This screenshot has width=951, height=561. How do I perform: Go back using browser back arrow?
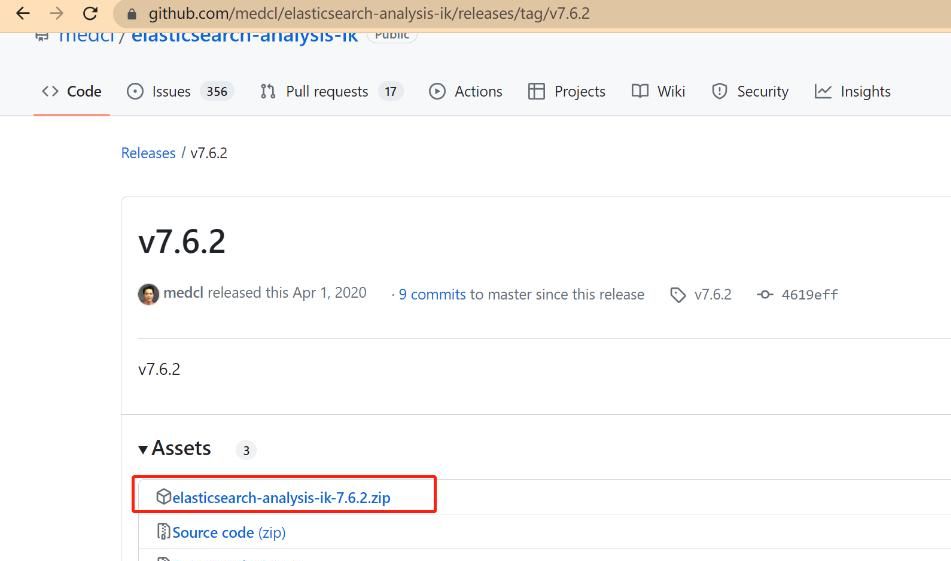pyautogui.click(x=22, y=13)
